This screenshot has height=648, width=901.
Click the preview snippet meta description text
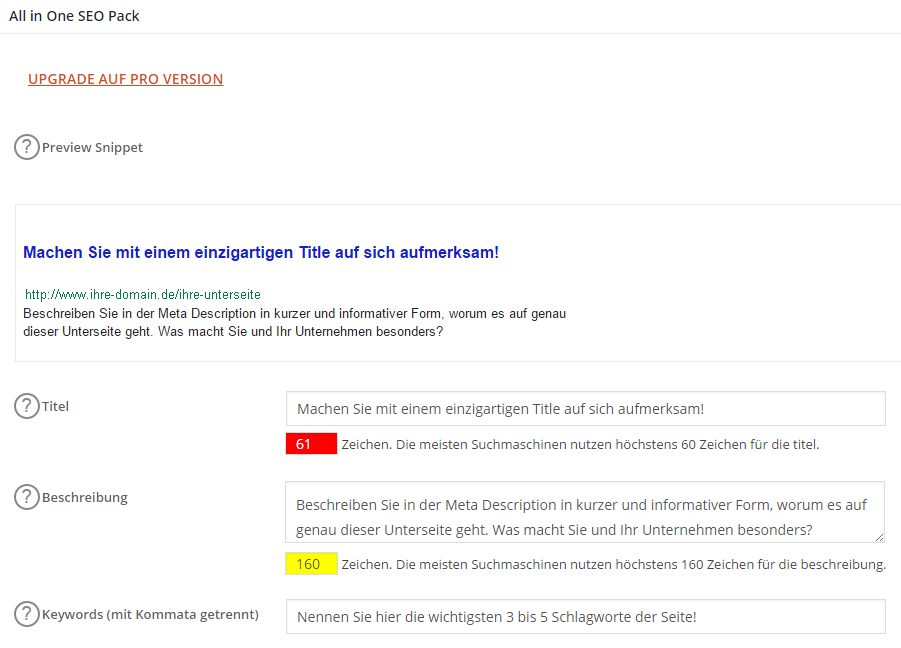point(294,322)
